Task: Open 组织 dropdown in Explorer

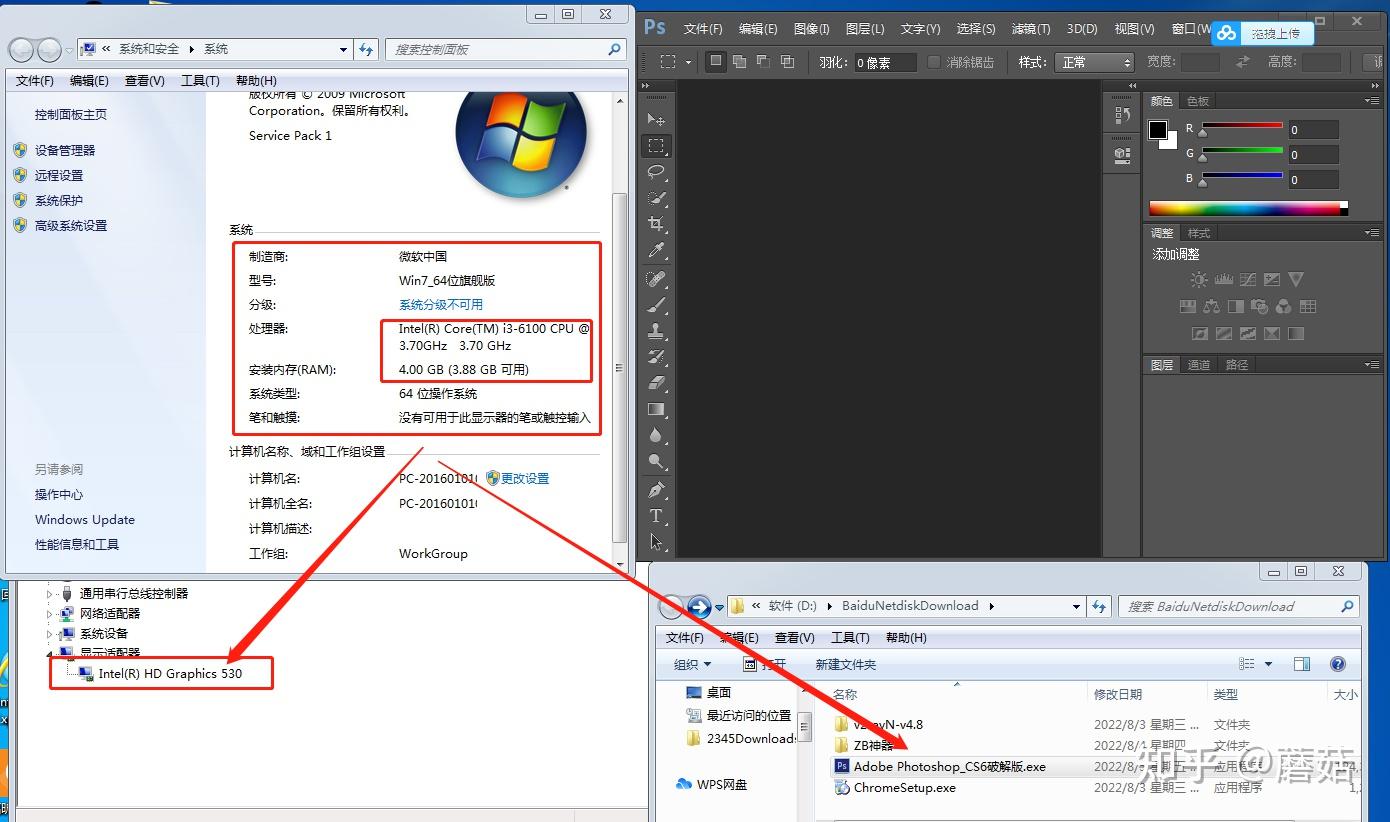Action: (x=692, y=664)
